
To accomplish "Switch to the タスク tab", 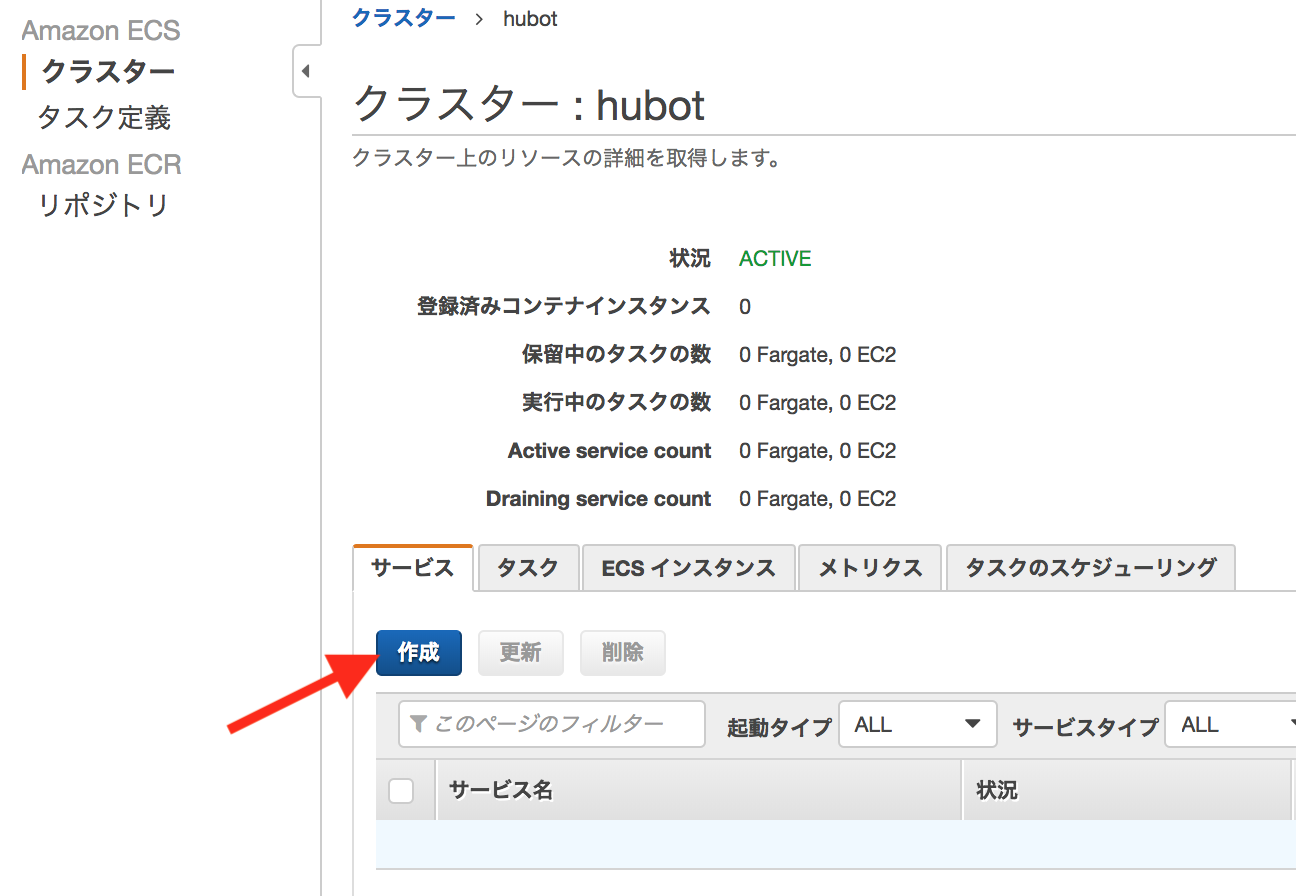I will pyautogui.click(x=528, y=568).
